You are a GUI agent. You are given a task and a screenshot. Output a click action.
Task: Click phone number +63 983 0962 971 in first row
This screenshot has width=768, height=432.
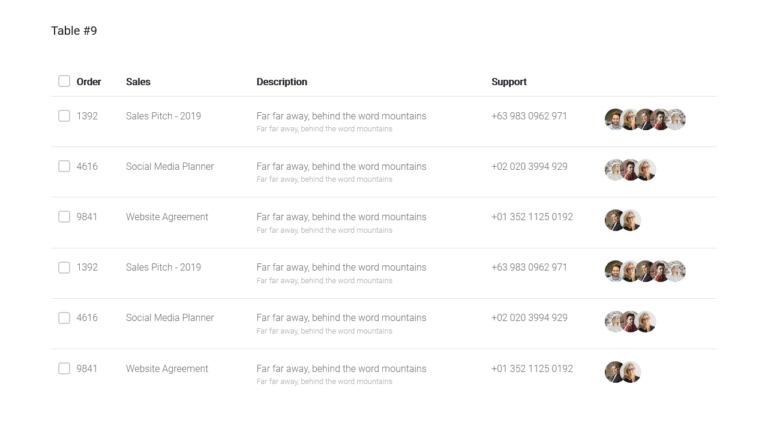[x=529, y=116]
